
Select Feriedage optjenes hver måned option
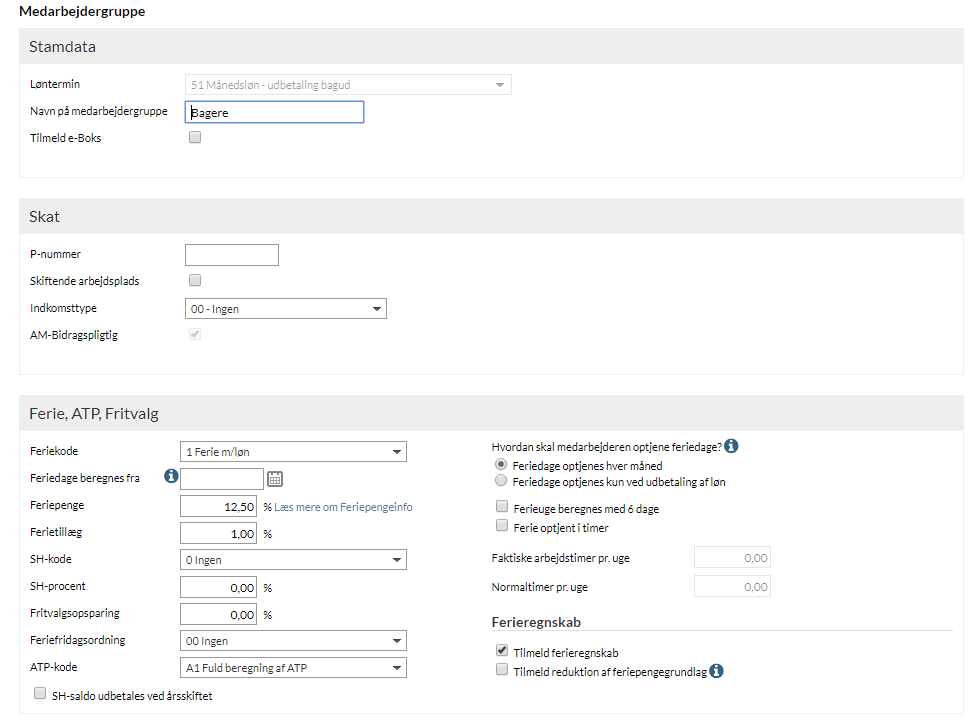(x=502, y=465)
